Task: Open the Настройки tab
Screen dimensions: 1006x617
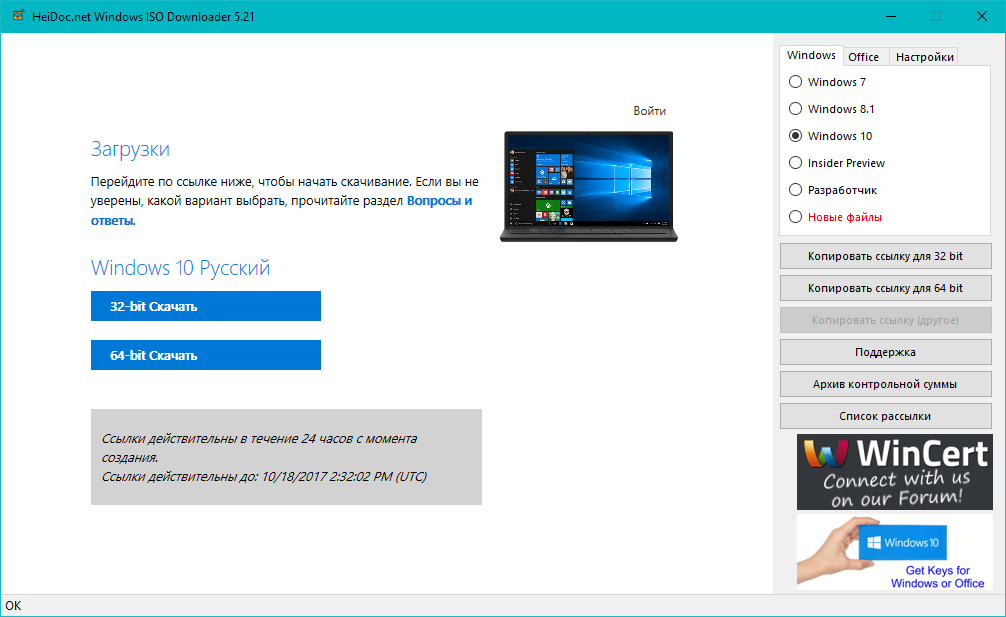Action: click(x=925, y=57)
